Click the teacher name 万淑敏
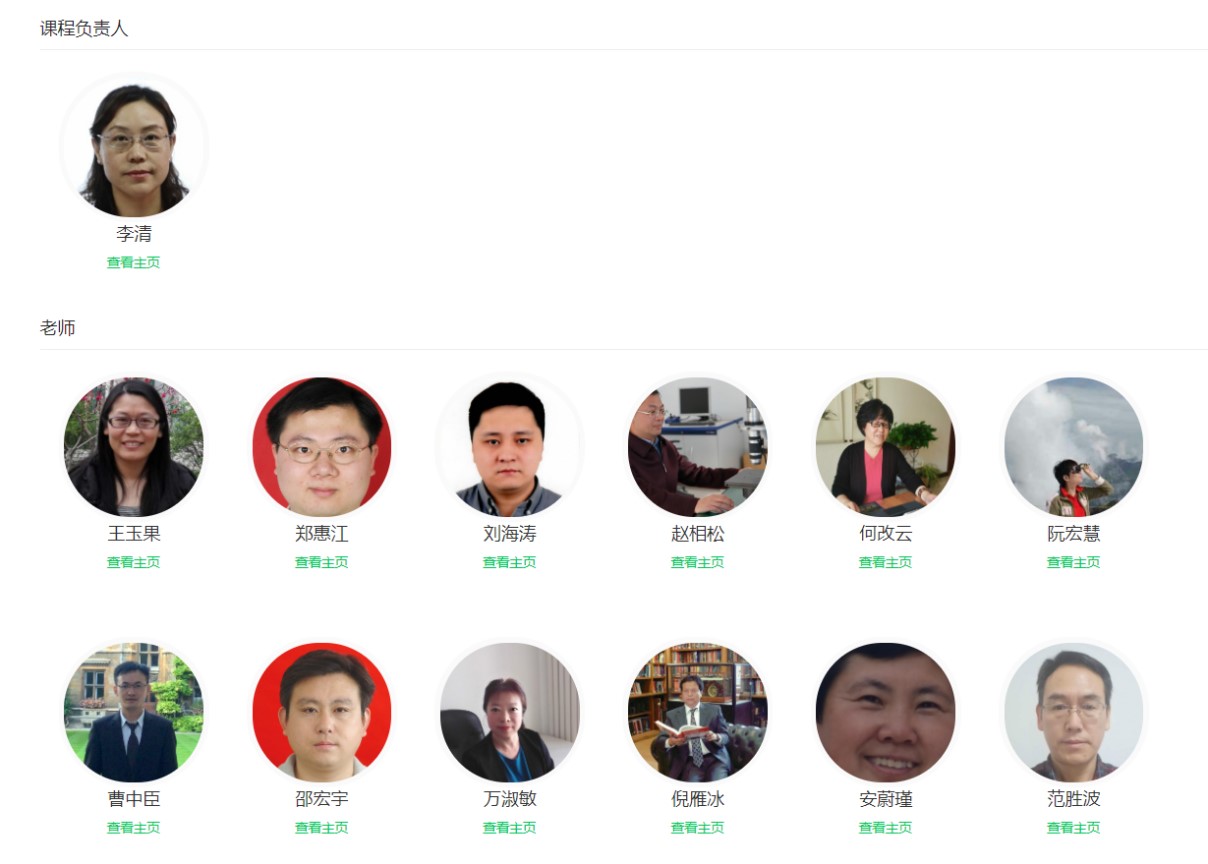This screenshot has height=864, width=1208. [510, 800]
